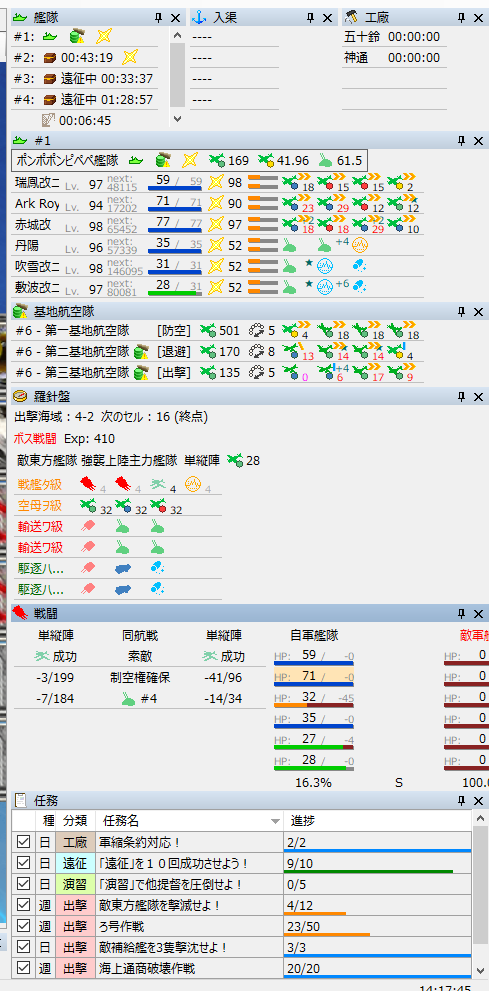Viewport: 489px width, 991px height.
Task: Click the 59/59 HP bar of 瑞鳳改二
Action: pyautogui.click(x=175, y=182)
